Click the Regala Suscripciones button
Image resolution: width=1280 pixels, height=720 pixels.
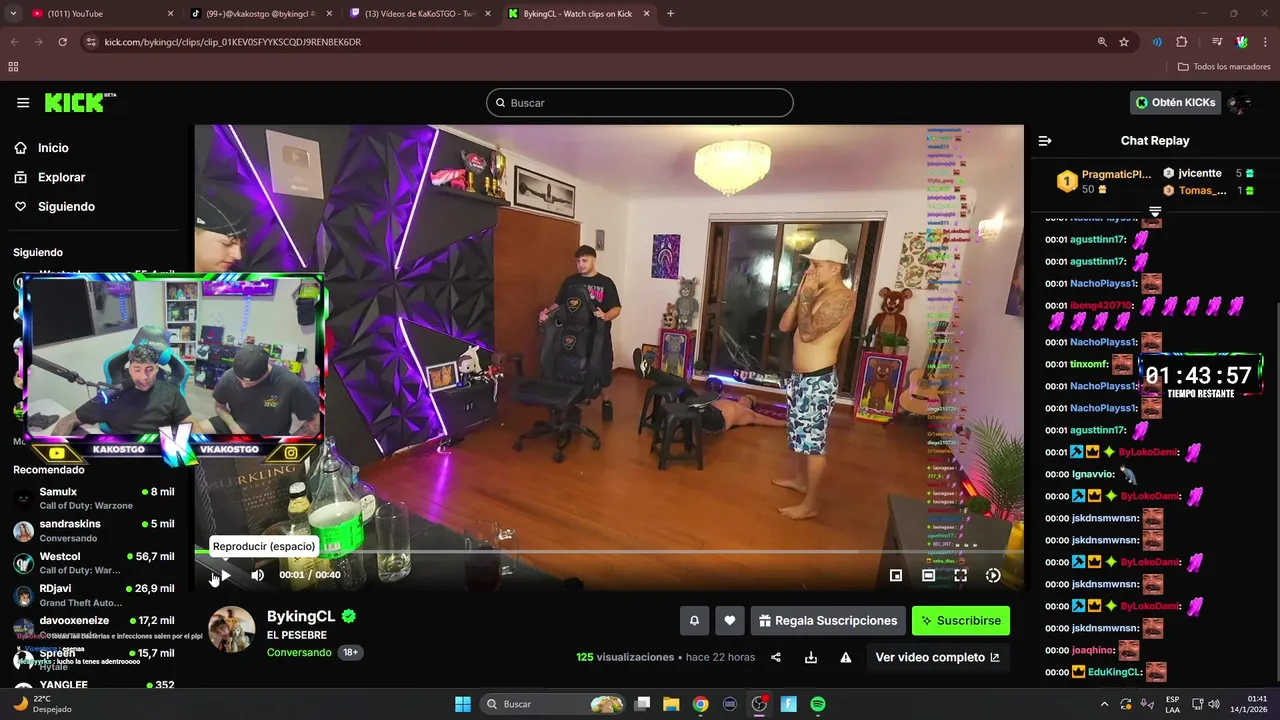click(x=828, y=621)
